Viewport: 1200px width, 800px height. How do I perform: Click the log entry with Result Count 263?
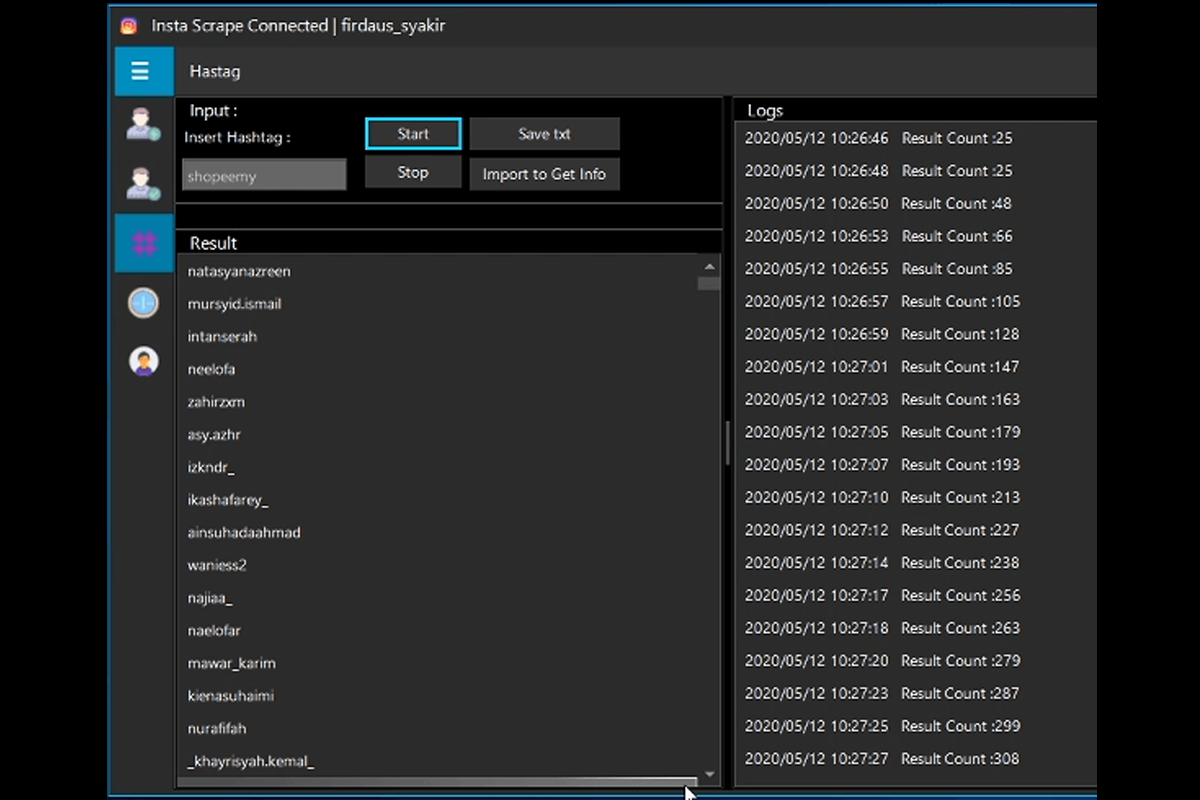883,628
